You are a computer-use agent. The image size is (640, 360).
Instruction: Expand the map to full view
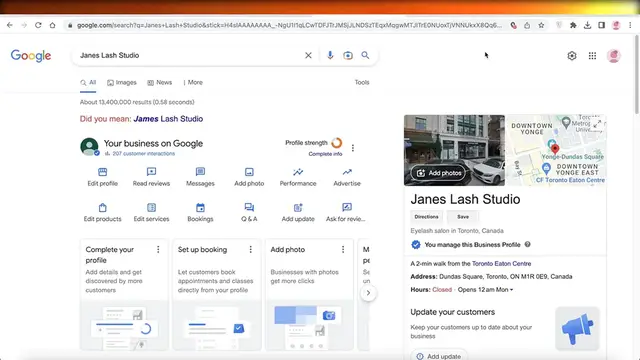tap(597, 124)
